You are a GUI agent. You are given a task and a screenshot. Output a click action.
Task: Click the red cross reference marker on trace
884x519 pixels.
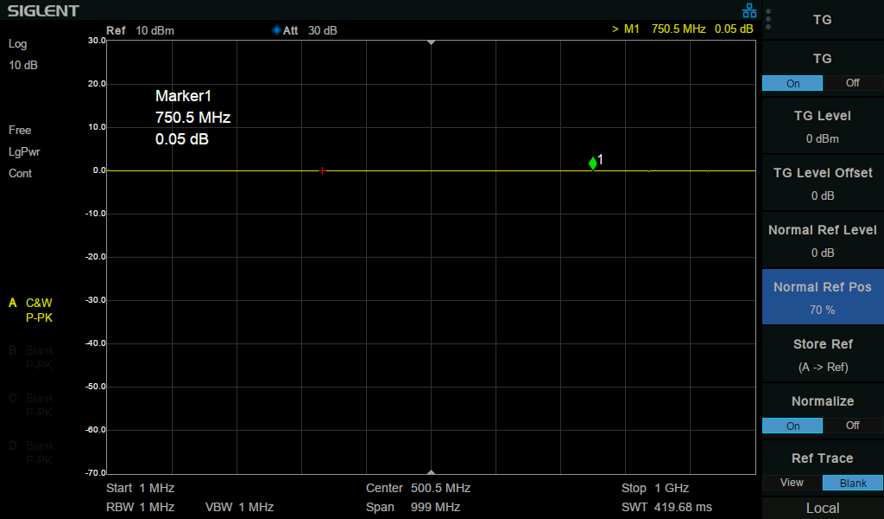322,171
